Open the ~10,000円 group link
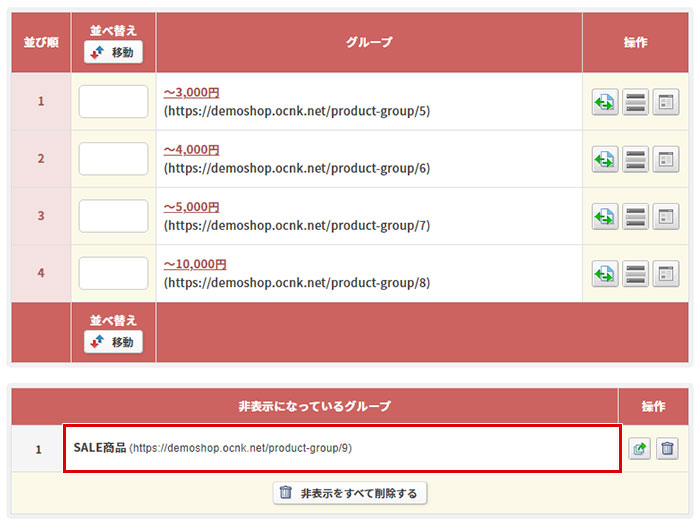700x526 pixels. pyautogui.click(x=195, y=264)
